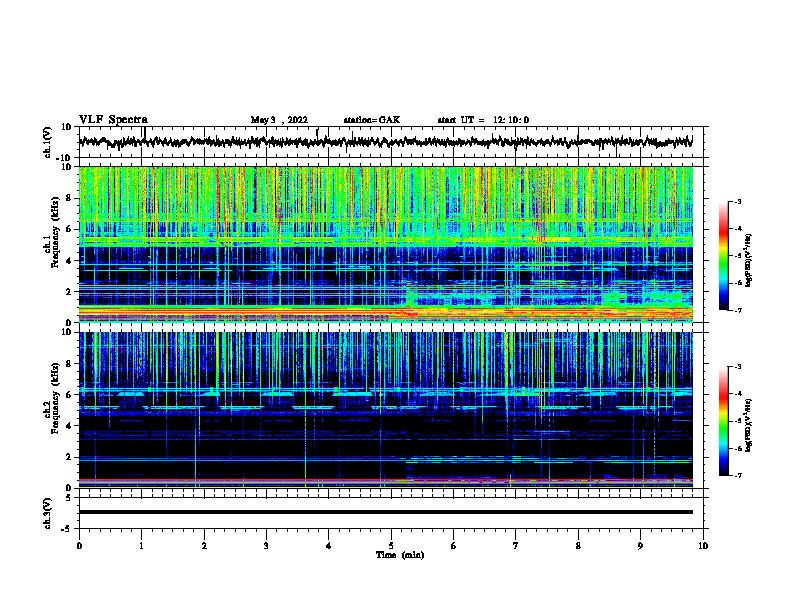Click the ch.1 color bar 'log(PSD)' label

coord(748,260)
